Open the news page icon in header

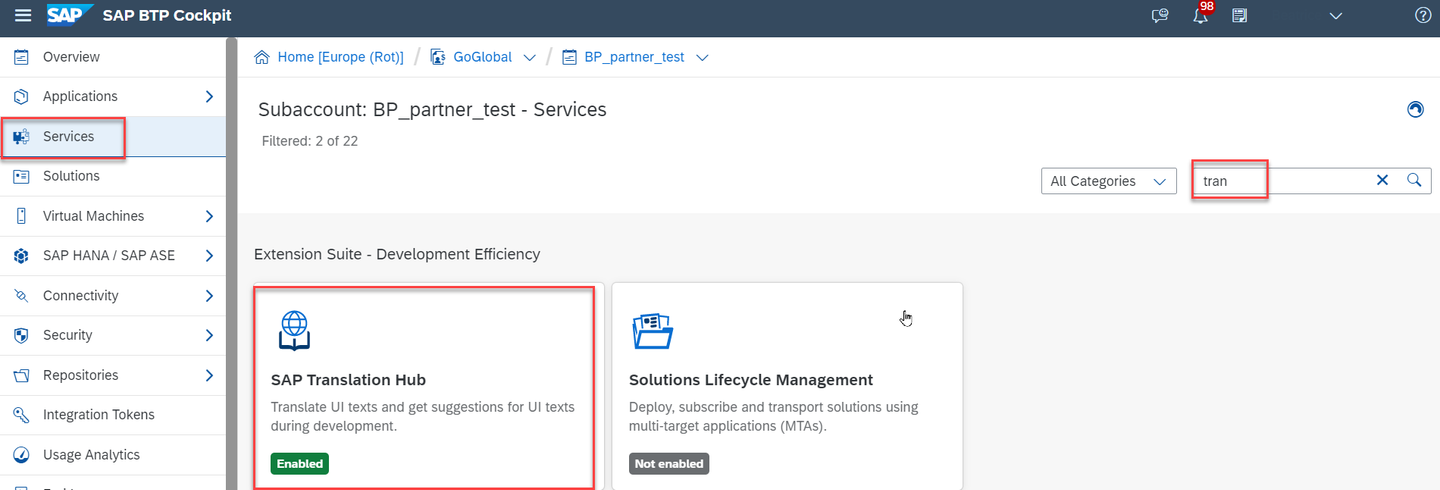tap(1240, 15)
